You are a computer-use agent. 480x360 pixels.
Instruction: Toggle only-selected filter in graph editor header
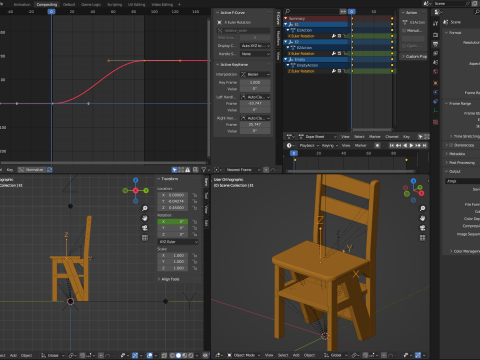175,170
